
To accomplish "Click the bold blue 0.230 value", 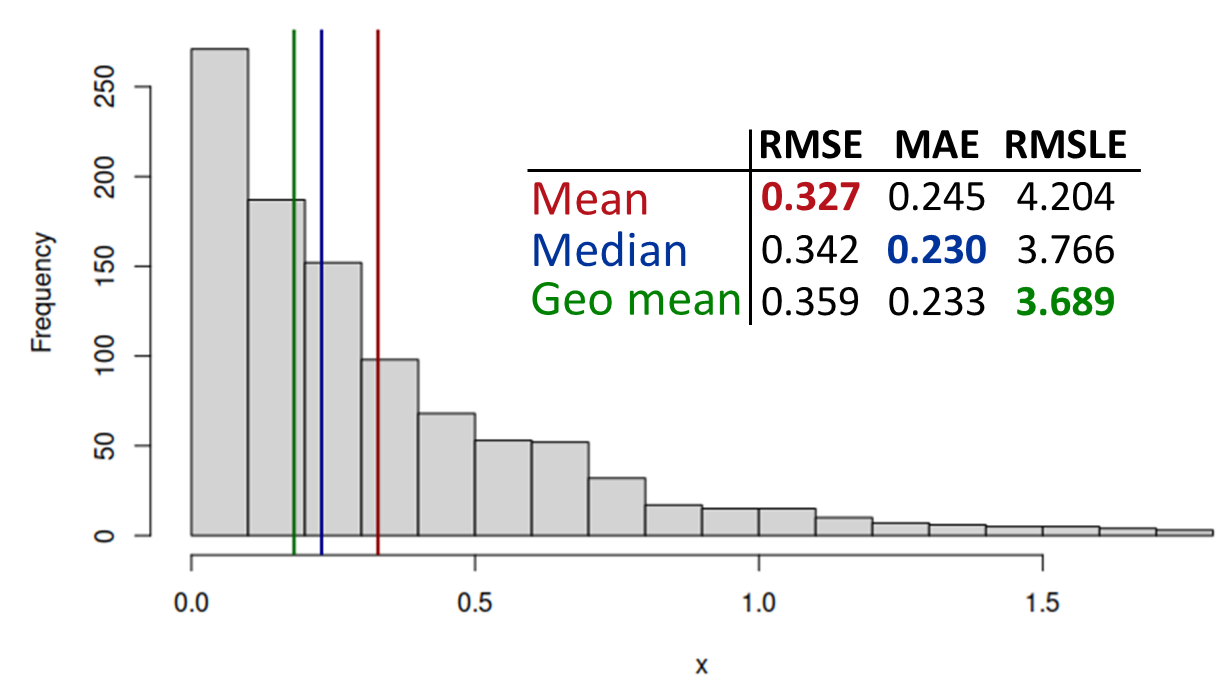I will [x=938, y=249].
